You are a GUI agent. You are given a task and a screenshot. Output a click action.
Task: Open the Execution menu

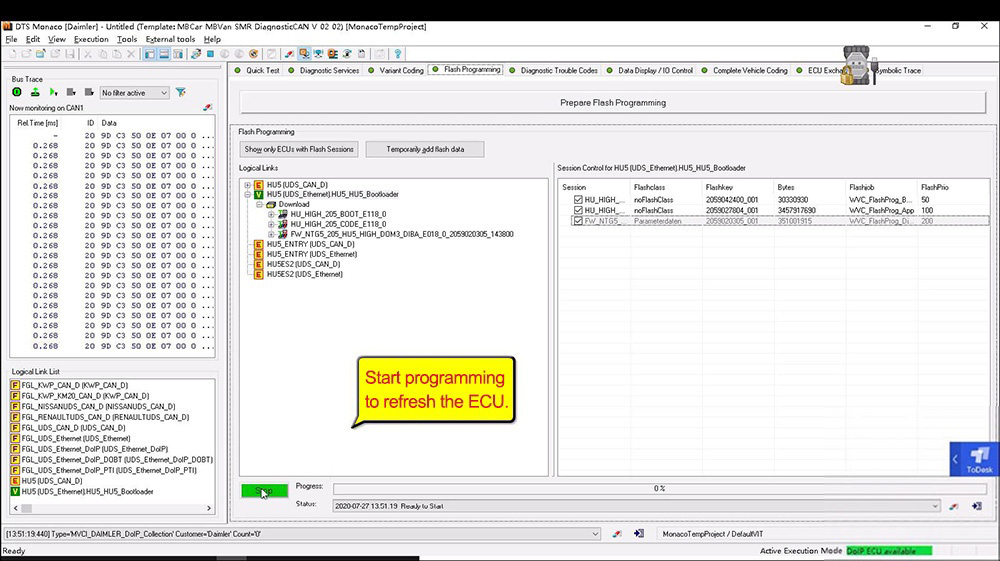point(91,40)
